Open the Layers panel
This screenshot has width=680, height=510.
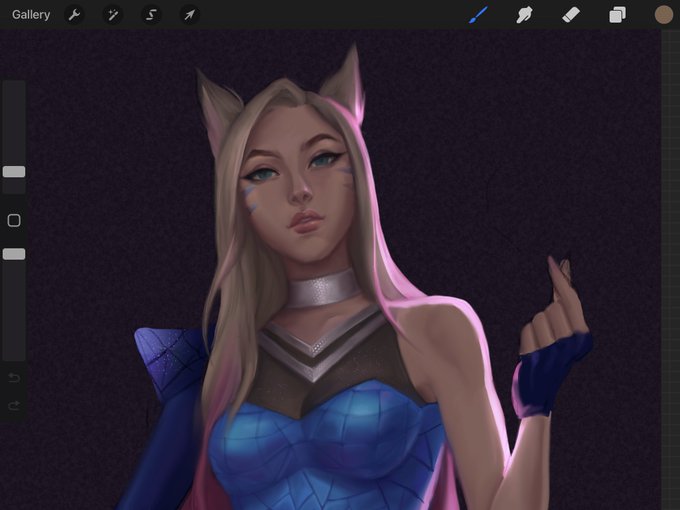pyautogui.click(x=617, y=15)
